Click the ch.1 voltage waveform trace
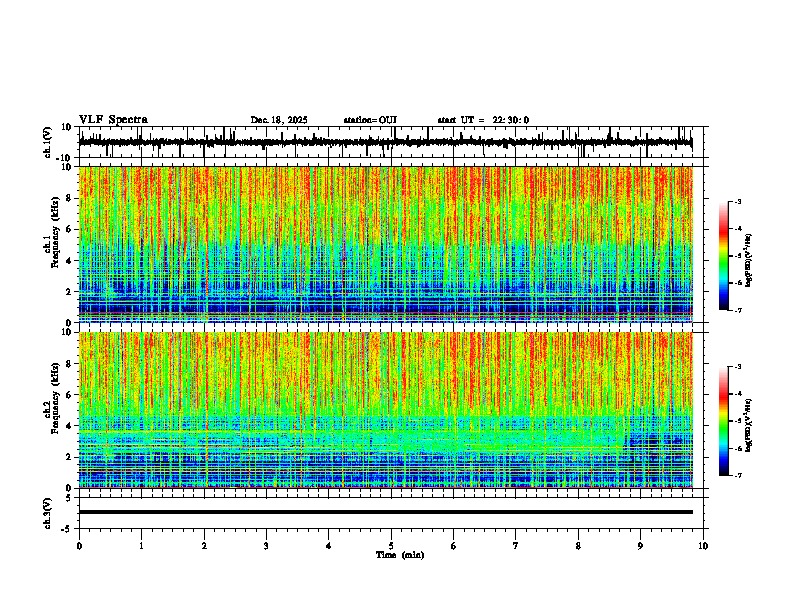792x612 pixels. (x=386, y=142)
